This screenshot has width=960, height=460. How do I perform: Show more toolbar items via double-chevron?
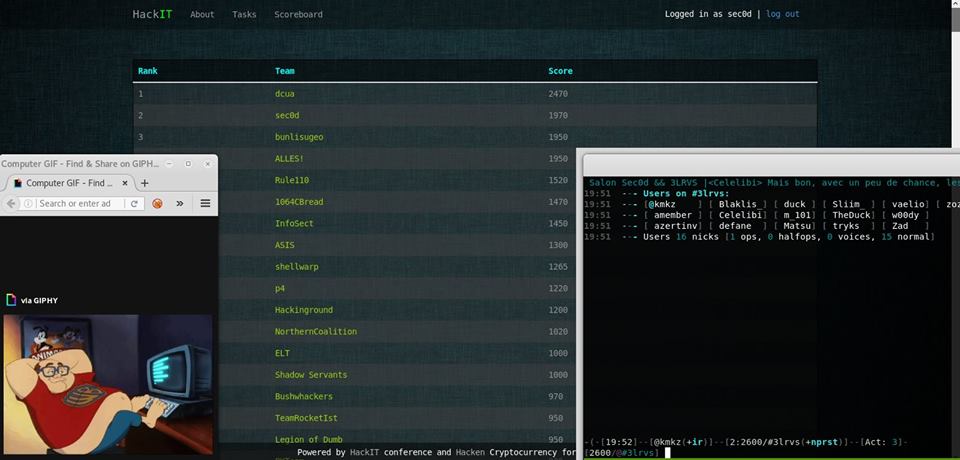[x=180, y=203]
